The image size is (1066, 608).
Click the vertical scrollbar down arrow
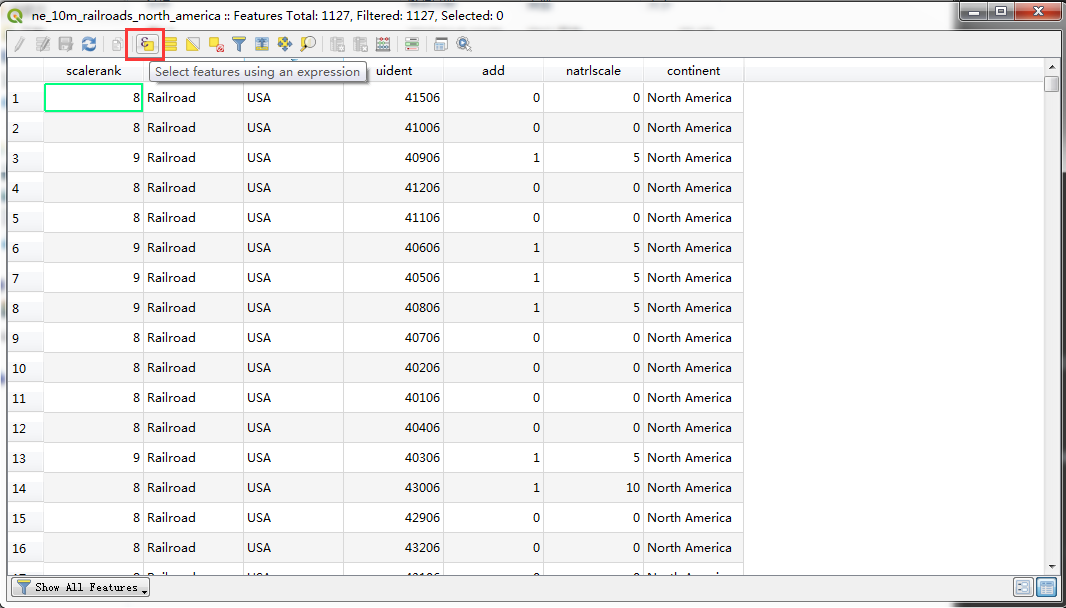coord(1052,567)
